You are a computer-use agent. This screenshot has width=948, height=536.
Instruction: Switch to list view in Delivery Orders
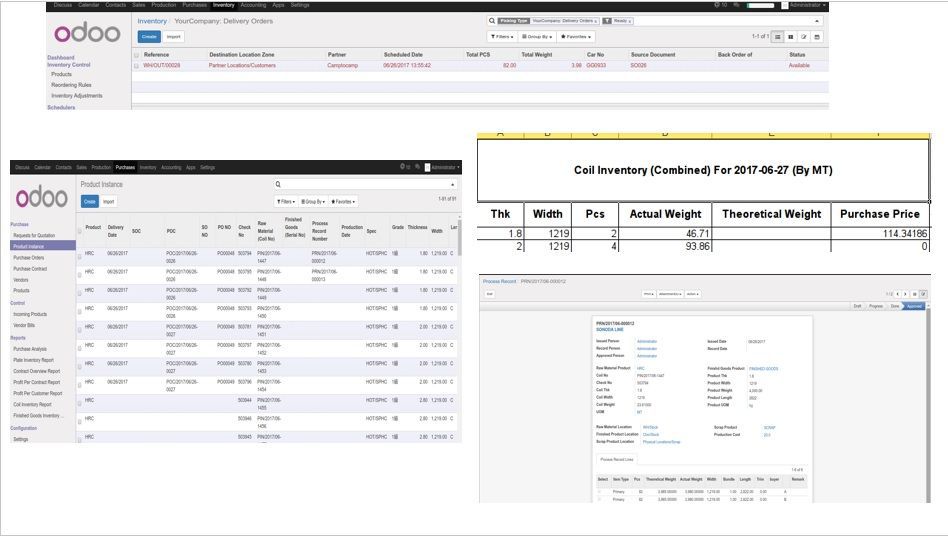tap(778, 37)
